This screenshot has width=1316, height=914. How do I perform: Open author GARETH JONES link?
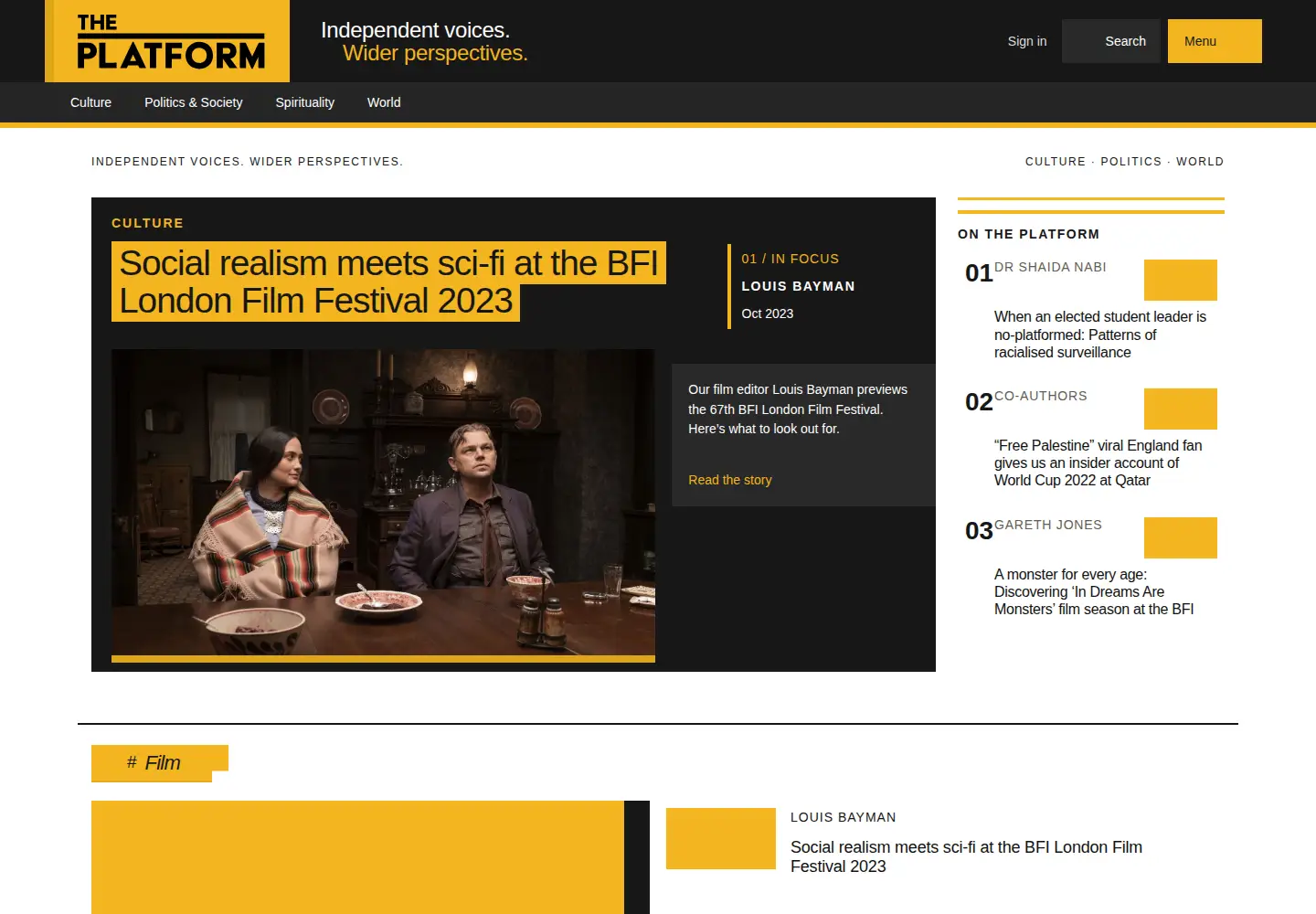(x=1048, y=525)
